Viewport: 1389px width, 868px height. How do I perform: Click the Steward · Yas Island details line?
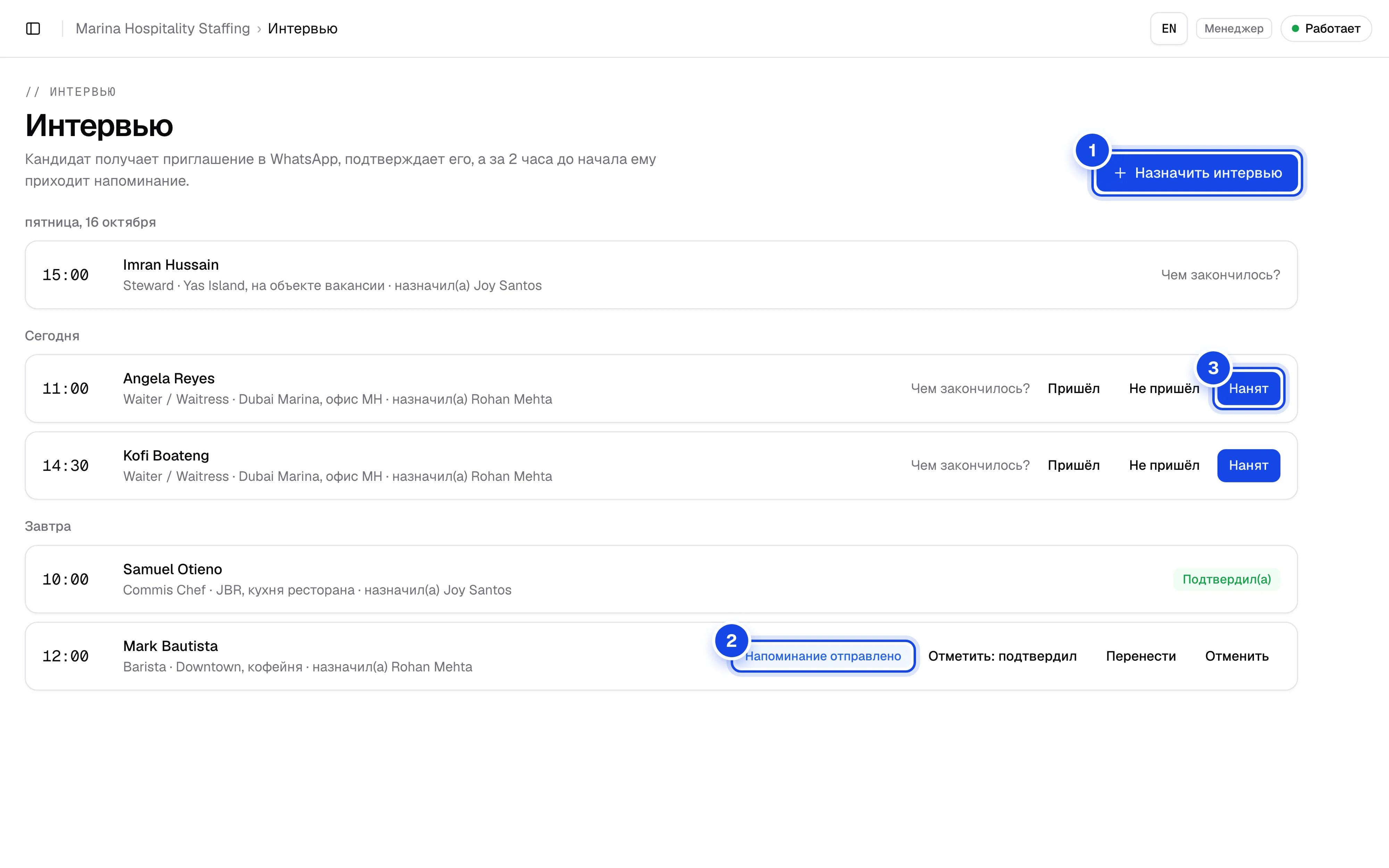click(x=332, y=285)
